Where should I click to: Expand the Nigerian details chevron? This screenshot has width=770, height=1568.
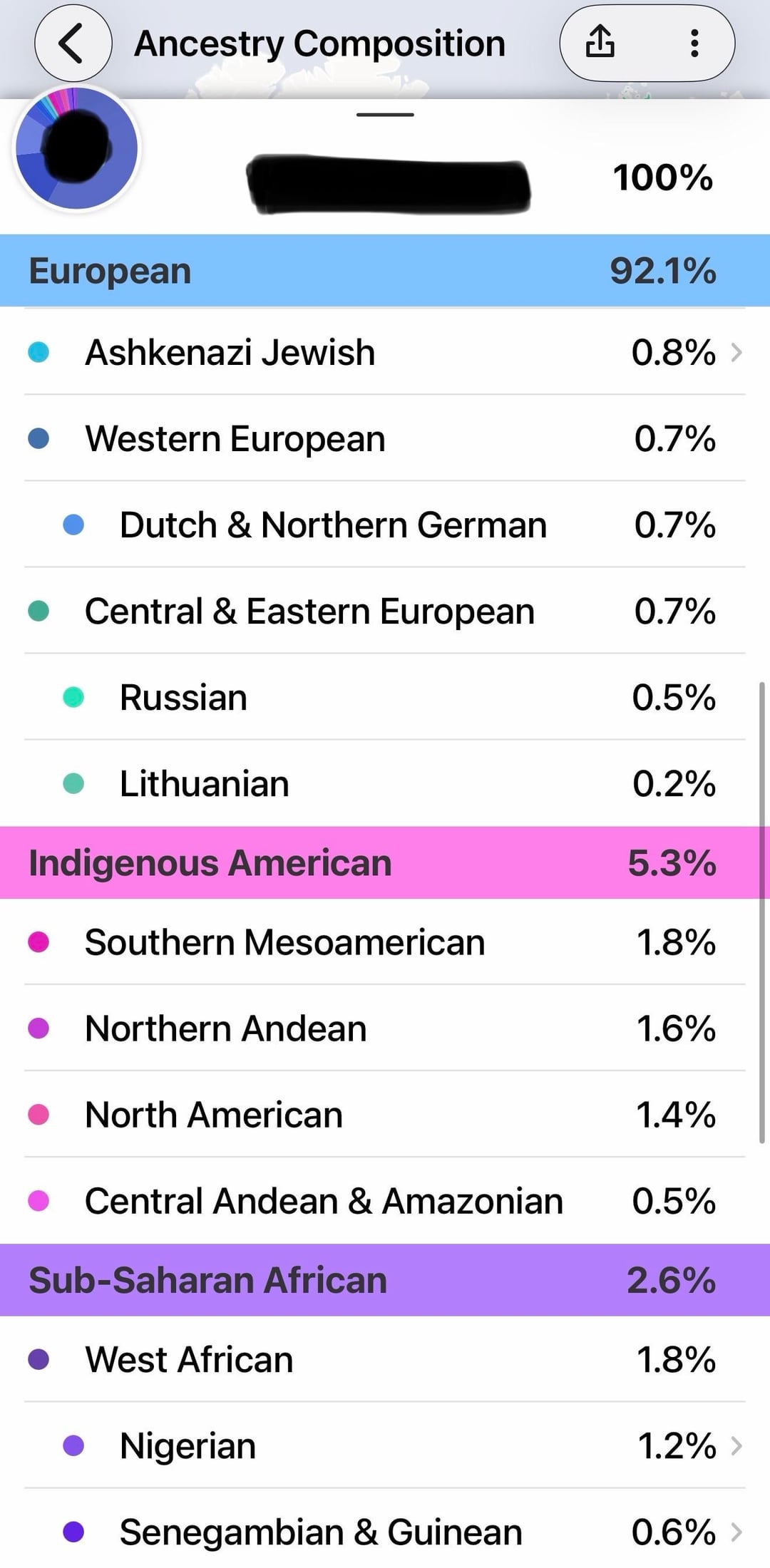[737, 1445]
